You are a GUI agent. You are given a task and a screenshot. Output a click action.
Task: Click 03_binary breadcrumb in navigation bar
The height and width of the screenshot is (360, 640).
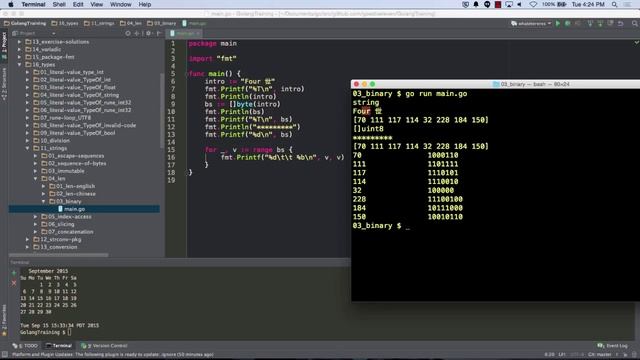pyautogui.click(x=162, y=24)
